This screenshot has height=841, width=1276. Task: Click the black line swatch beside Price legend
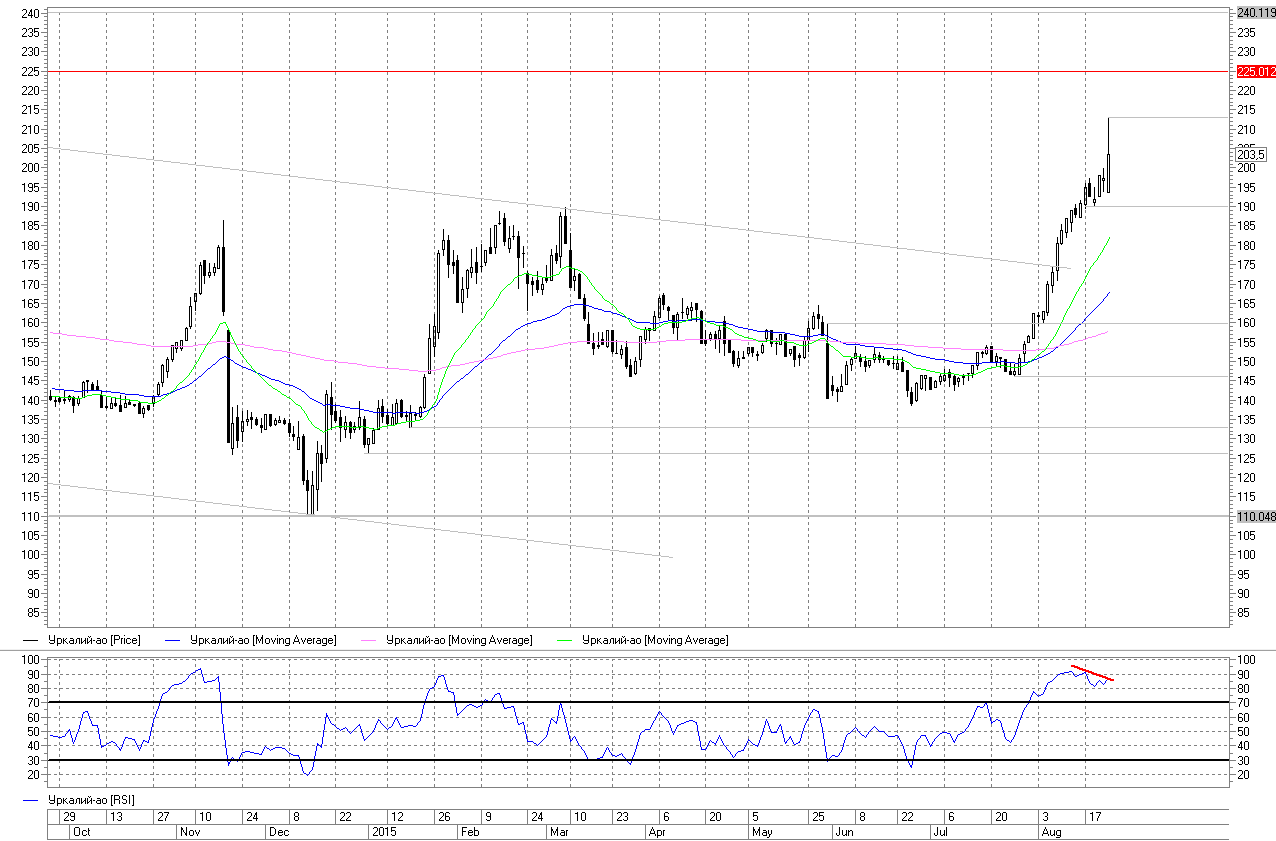[32, 640]
